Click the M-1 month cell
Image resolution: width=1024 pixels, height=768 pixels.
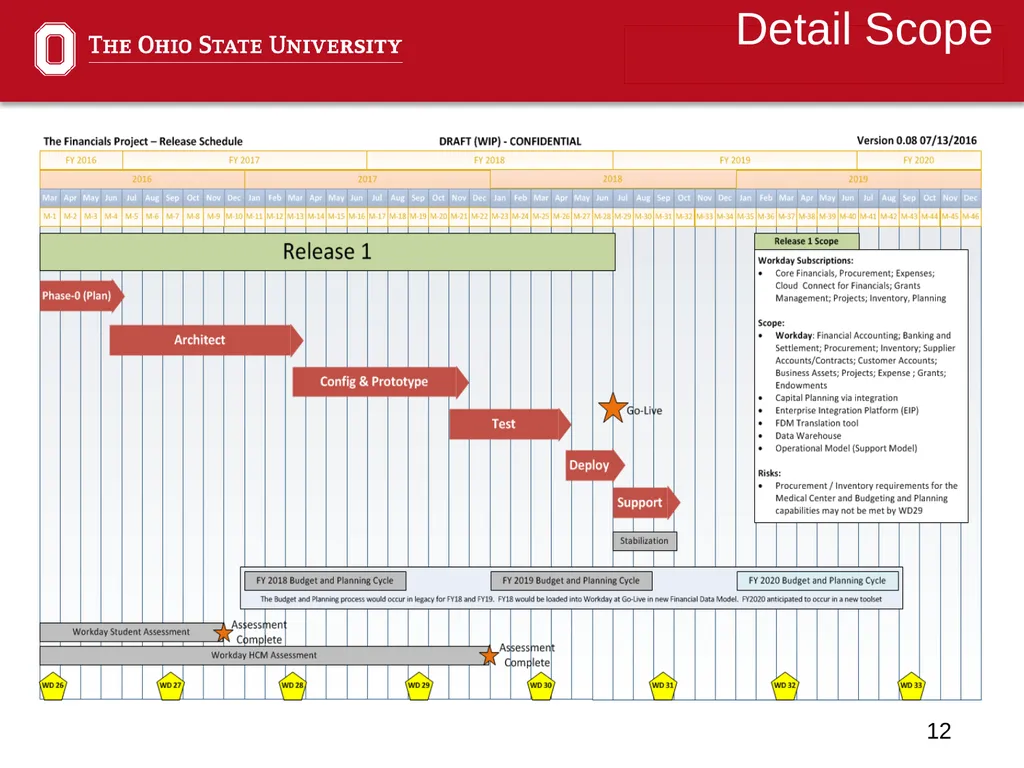click(x=50, y=216)
